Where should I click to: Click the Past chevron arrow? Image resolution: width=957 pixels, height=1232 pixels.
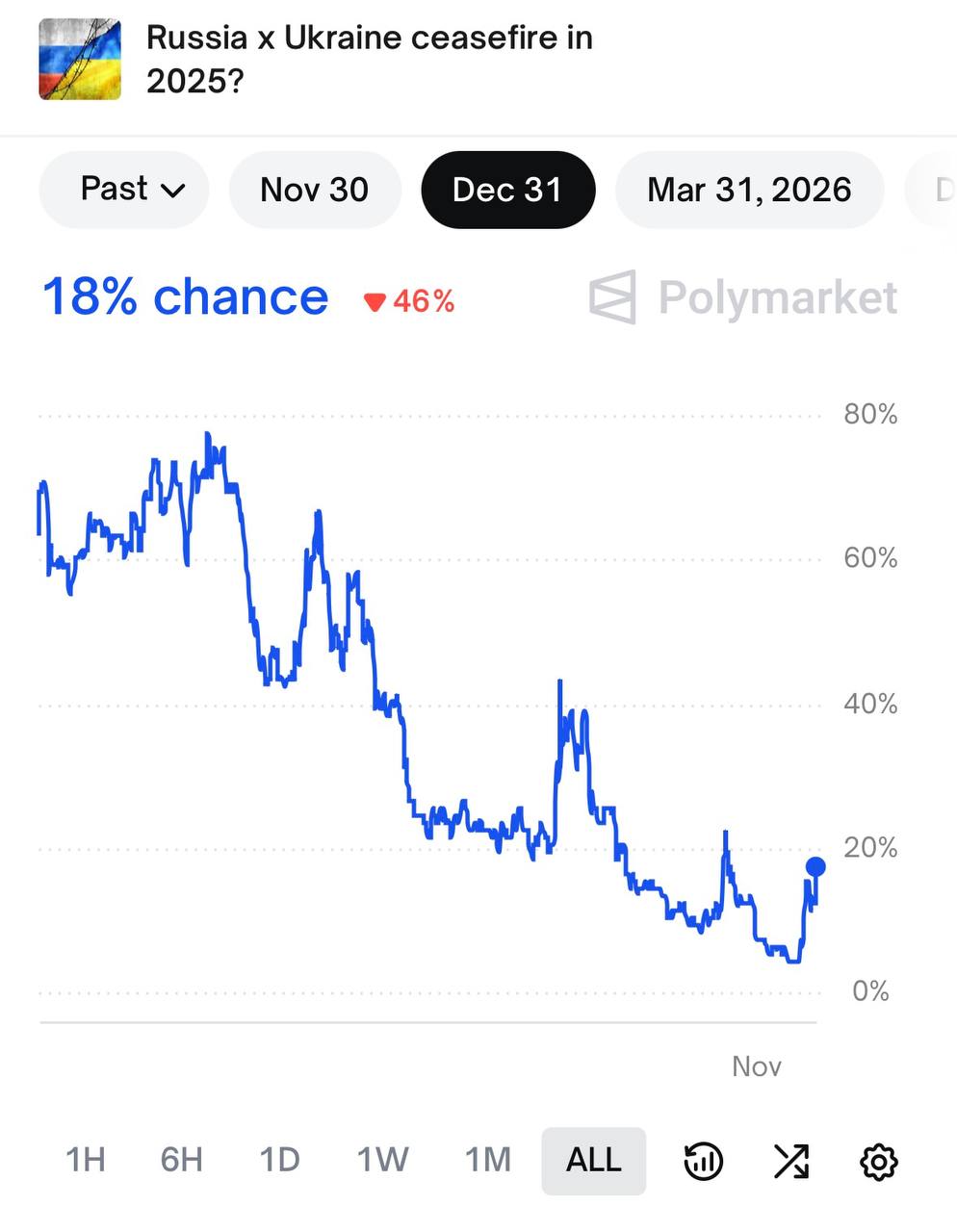170,192
